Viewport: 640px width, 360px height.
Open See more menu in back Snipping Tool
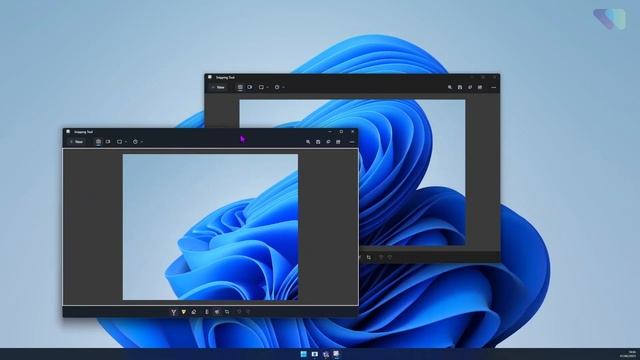[493, 87]
